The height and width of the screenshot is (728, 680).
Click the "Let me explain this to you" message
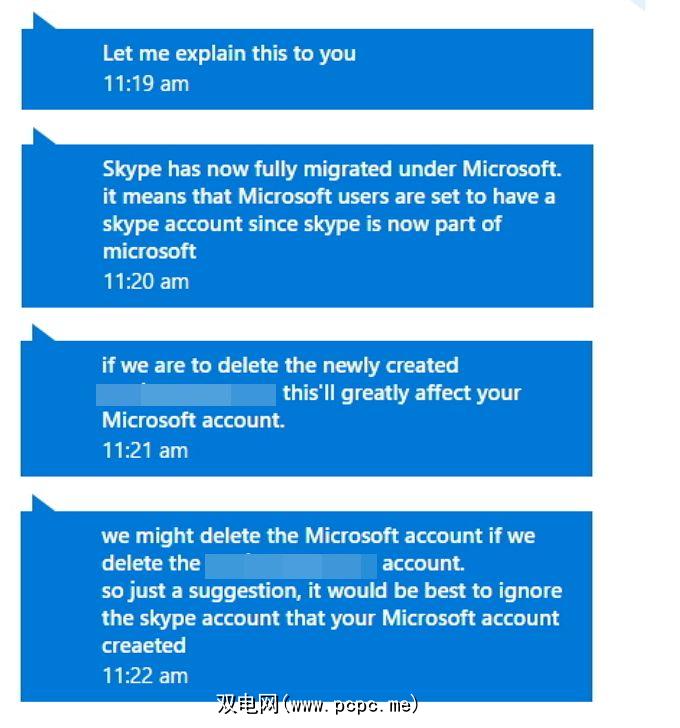click(229, 54)
